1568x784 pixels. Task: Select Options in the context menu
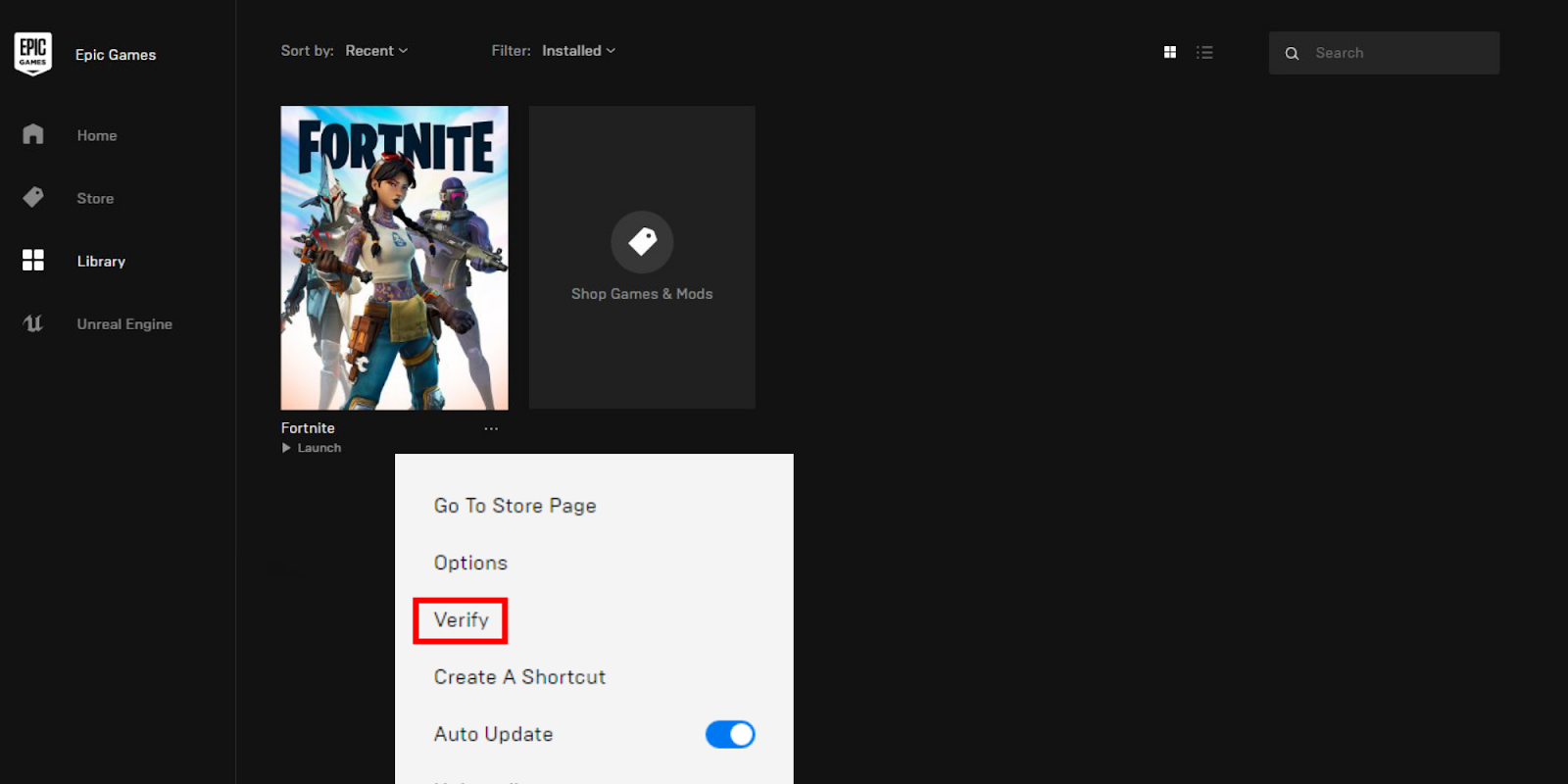click(x=470, y=563)
